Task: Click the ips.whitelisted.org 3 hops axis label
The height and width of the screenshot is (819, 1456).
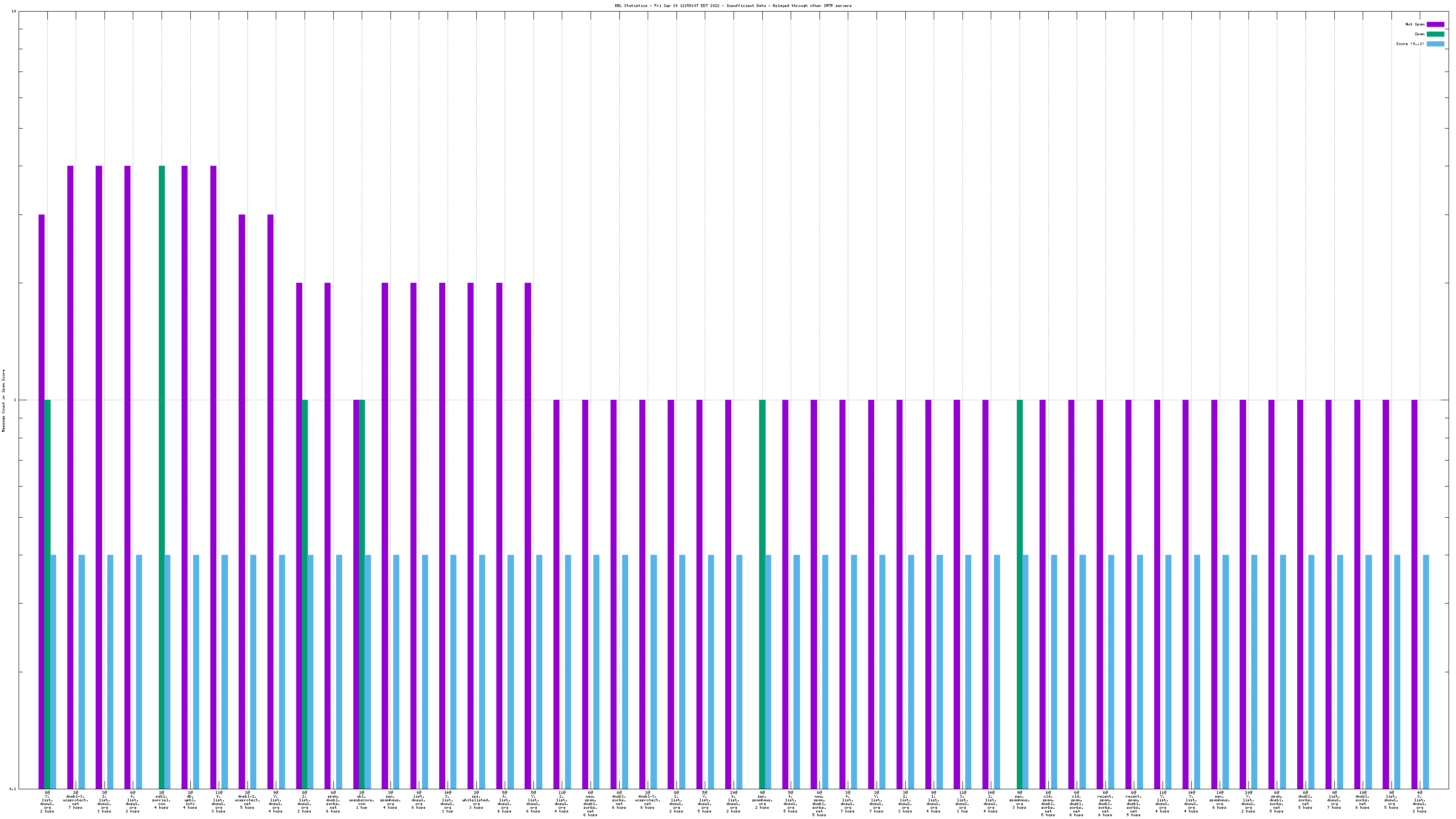Action: click(x=476, y=801)
